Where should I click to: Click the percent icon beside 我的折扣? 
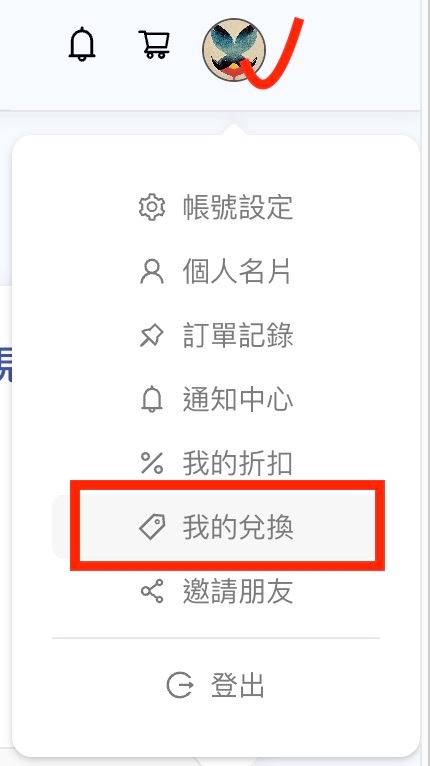click(x=152, y=464)
